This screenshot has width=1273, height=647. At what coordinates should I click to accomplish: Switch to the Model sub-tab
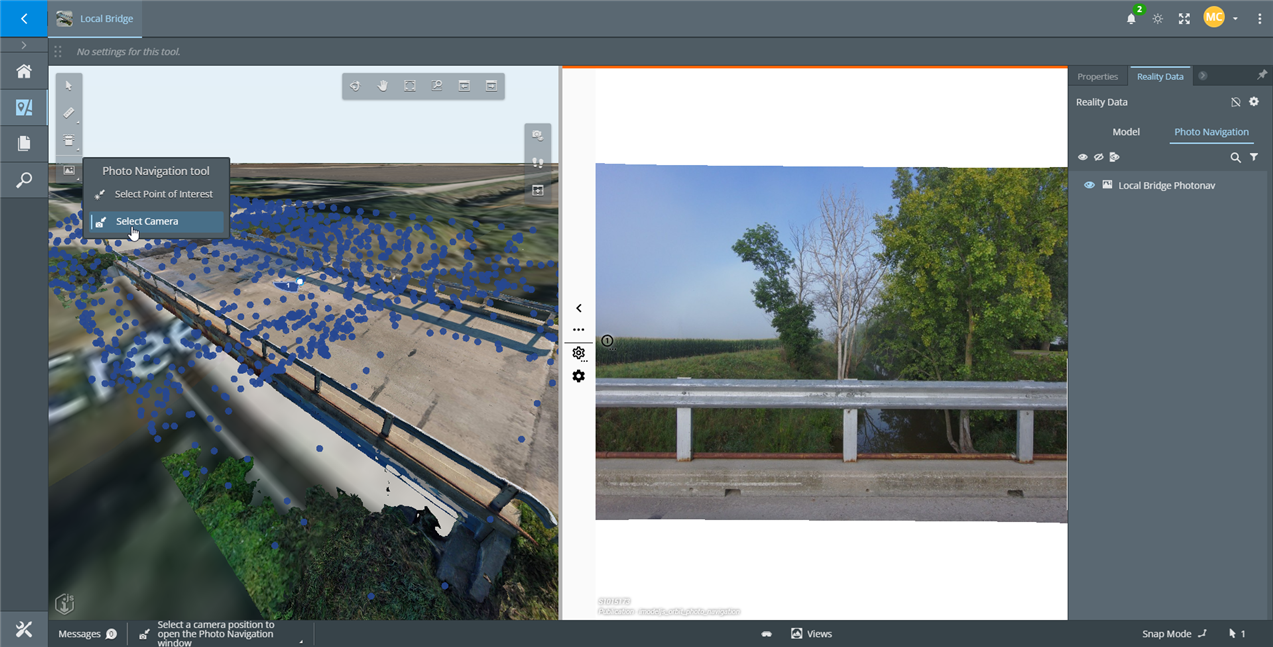(1126, 132)
